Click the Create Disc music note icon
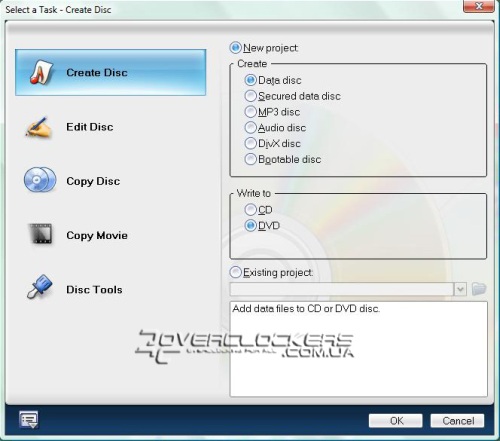500x441 pixels. point(42,72)
